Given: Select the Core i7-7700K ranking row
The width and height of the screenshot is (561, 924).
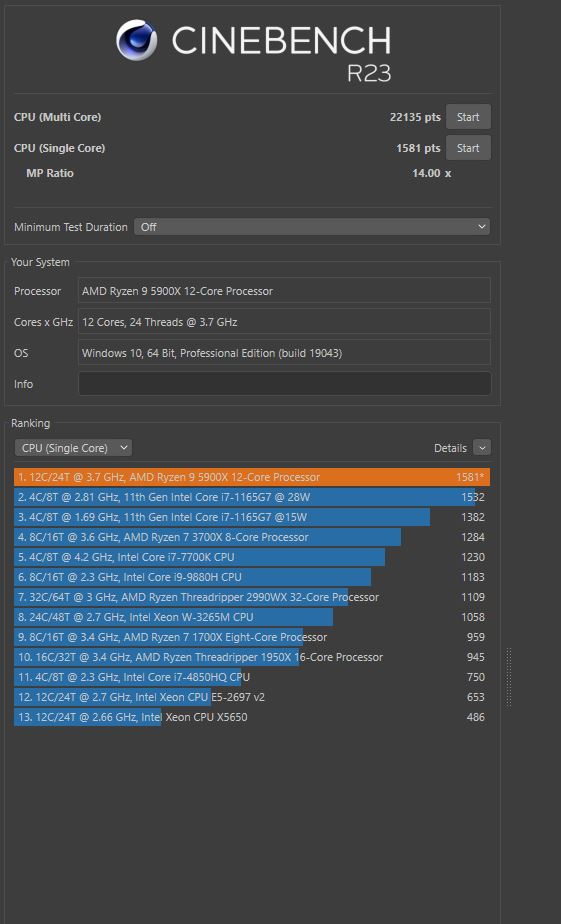Looking at the screenshot, I should pyautogui.click(x=252, y=557).
